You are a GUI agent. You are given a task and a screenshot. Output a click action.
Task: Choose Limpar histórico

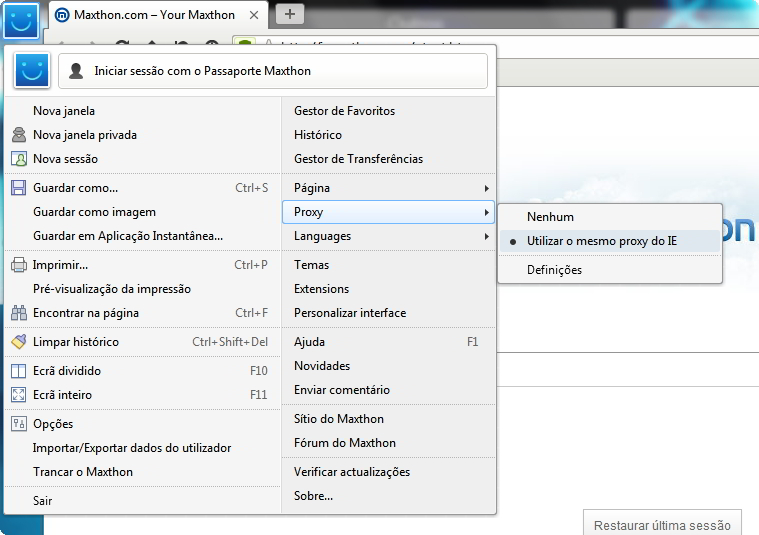143,342
